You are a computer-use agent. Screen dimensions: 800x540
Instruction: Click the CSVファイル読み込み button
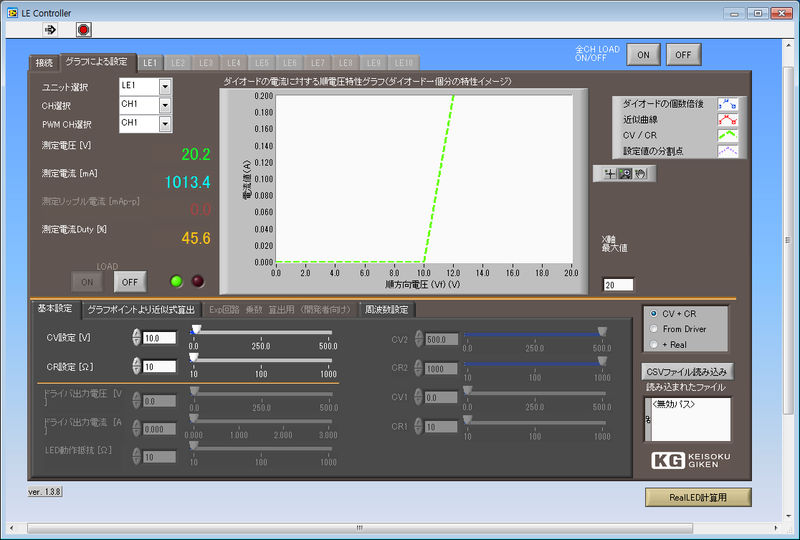(x=686, y=372)
